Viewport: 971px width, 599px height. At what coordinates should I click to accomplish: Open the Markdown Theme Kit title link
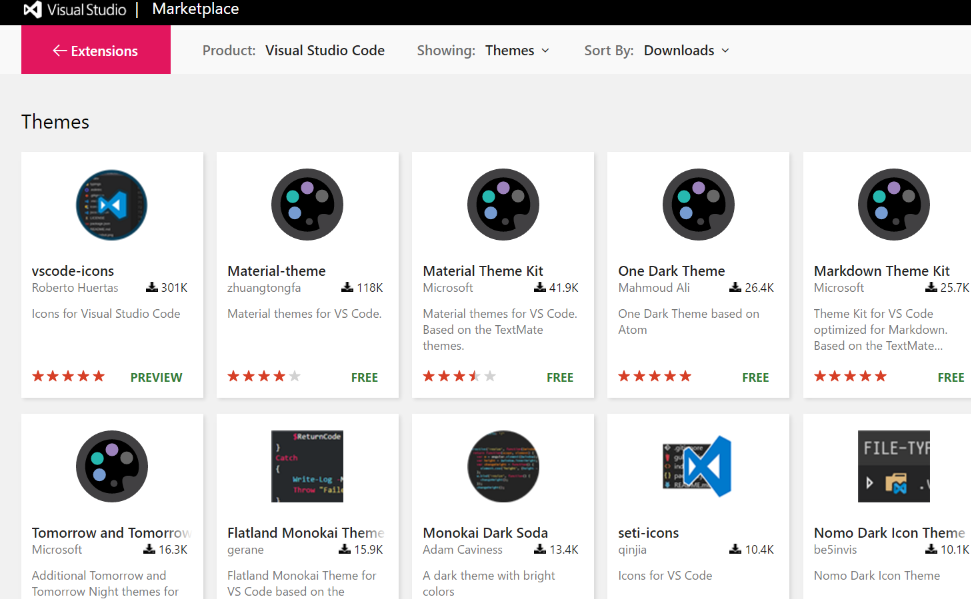point(882,271)
